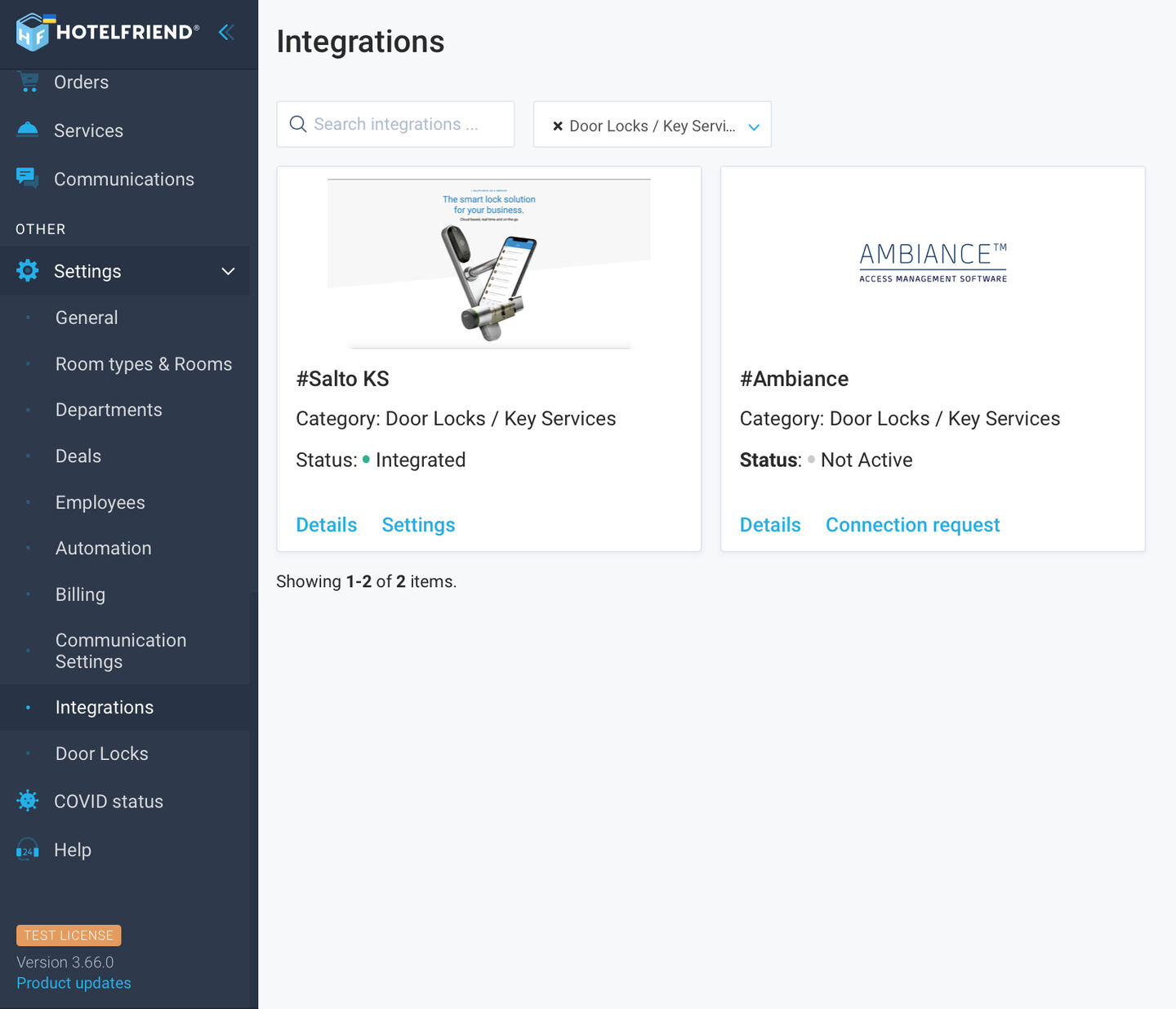Expand the Settings sidebar item

click(x=125, y=271)
